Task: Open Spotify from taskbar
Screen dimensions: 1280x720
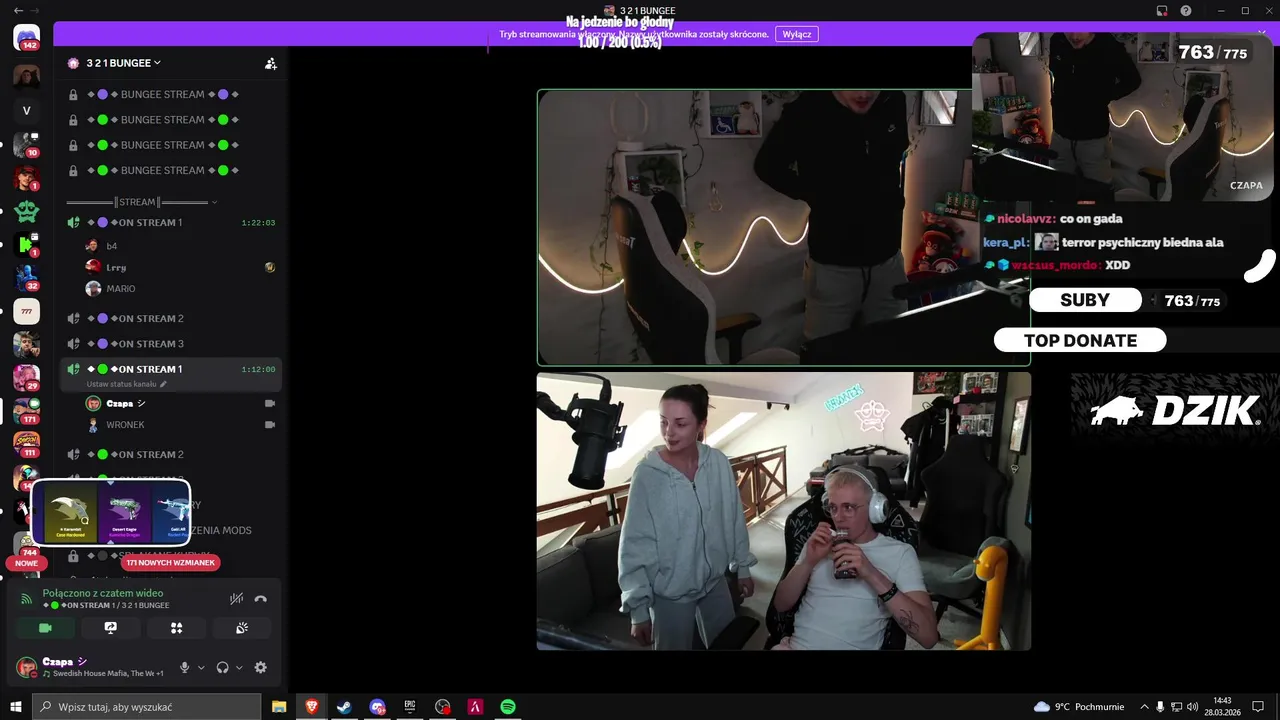Action: (508, 707)
